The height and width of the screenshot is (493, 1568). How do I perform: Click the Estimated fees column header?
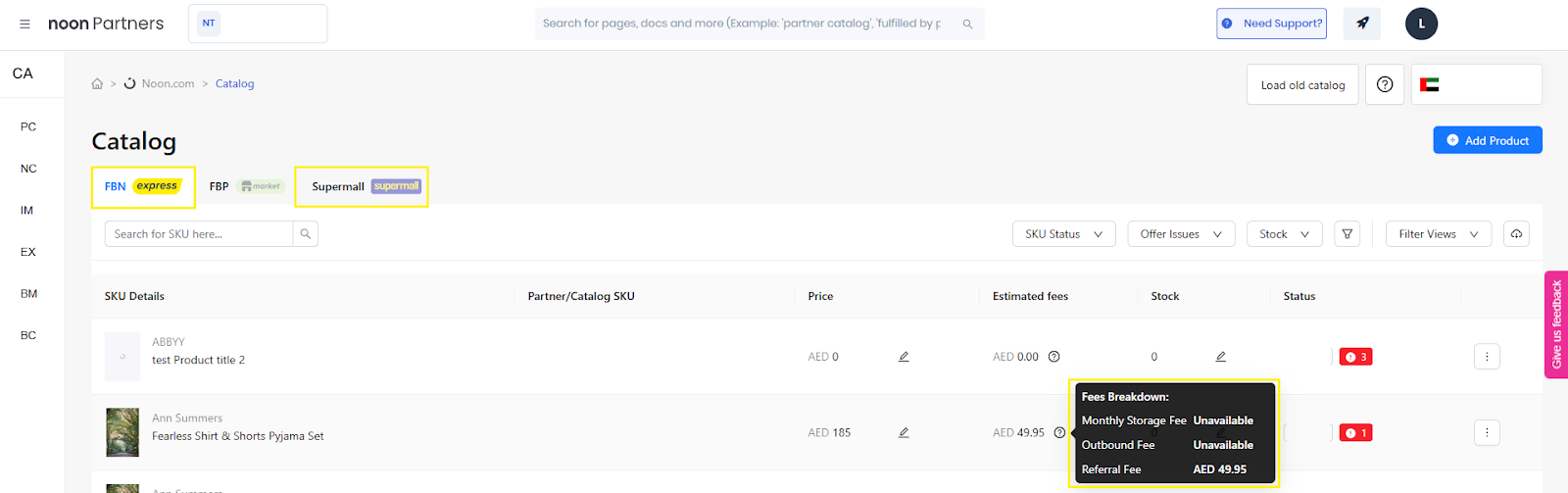[1030, 296]
